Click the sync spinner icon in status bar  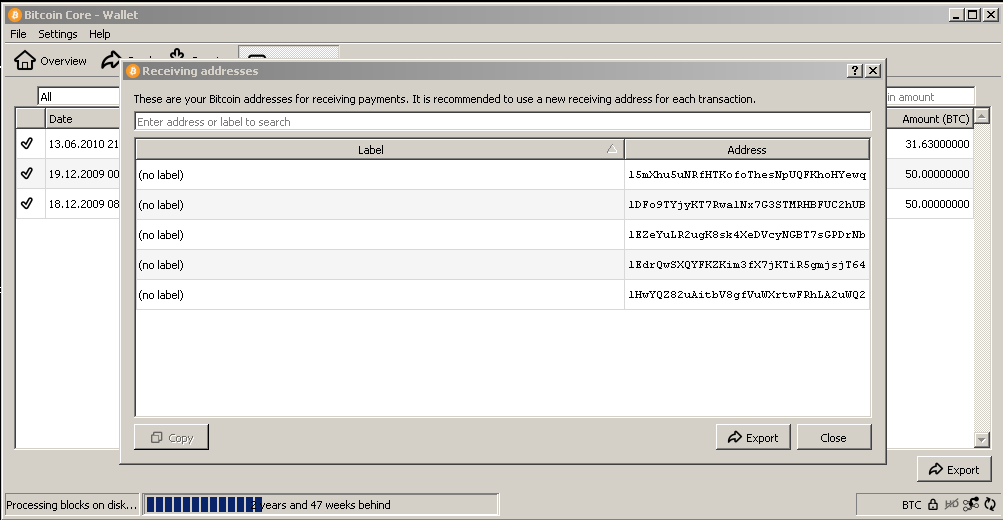click(x=990, y=505)
